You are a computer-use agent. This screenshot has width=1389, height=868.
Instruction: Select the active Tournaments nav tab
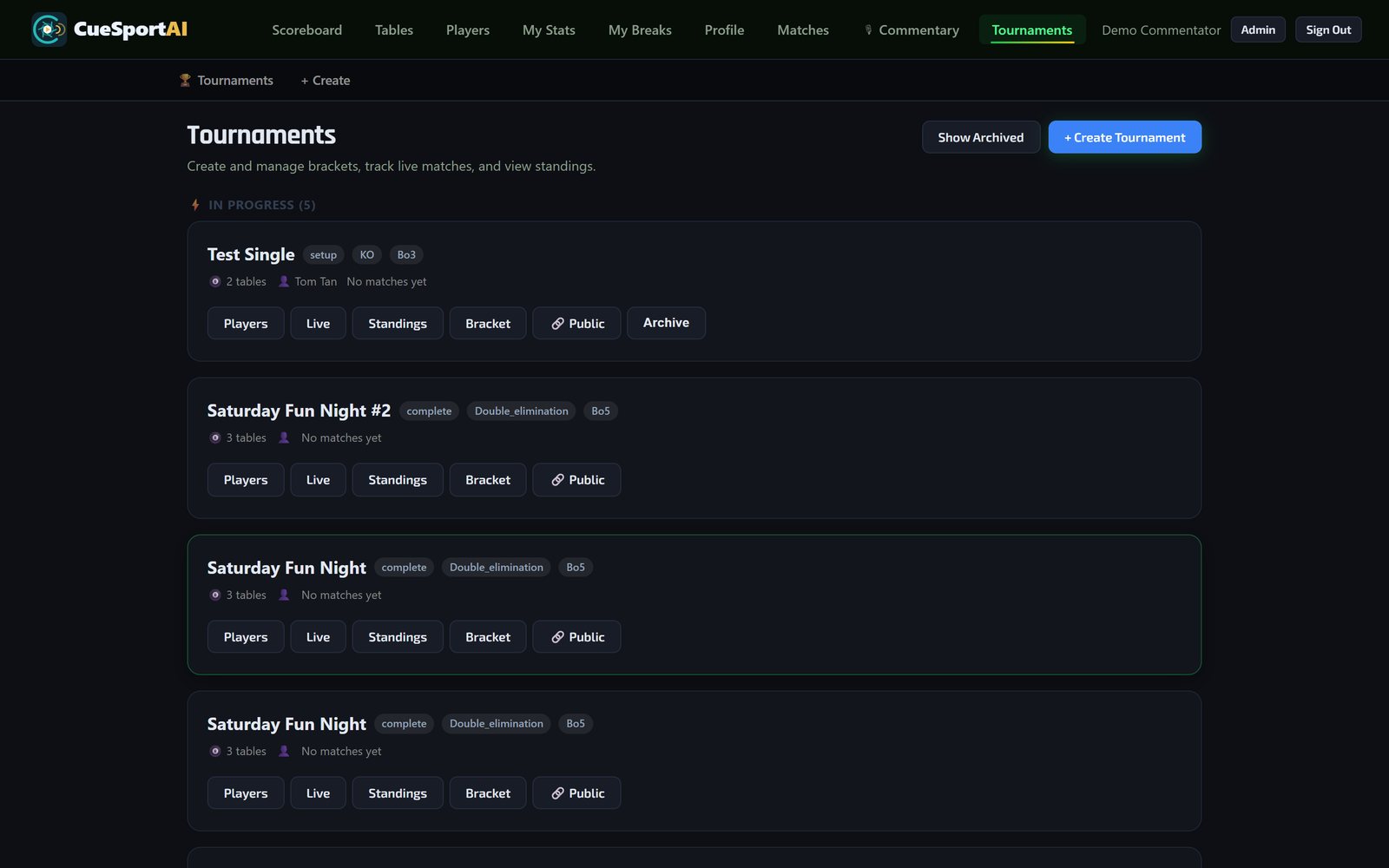click(1032, 30)
